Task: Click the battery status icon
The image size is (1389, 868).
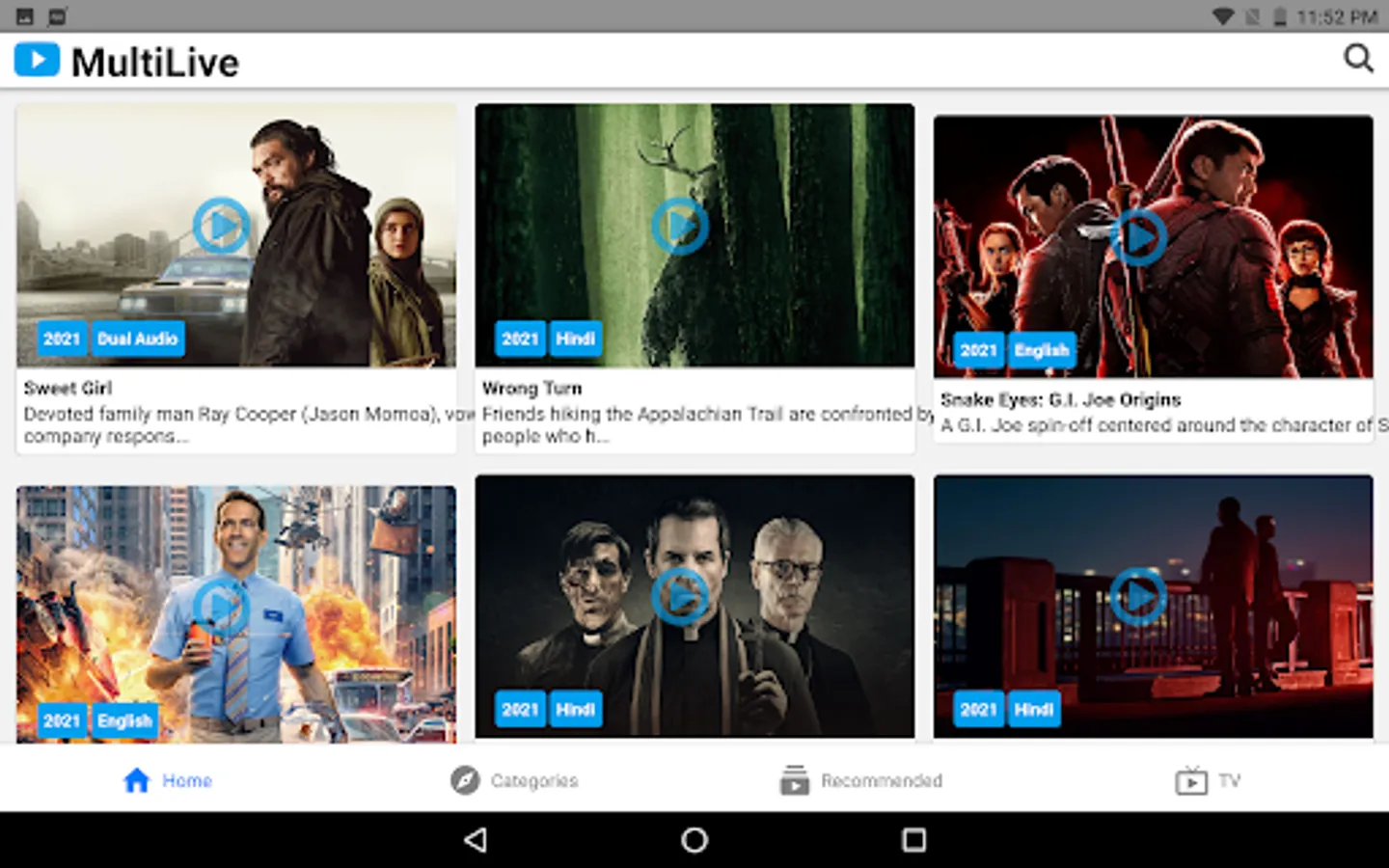Action: (x=1280, y=16)
